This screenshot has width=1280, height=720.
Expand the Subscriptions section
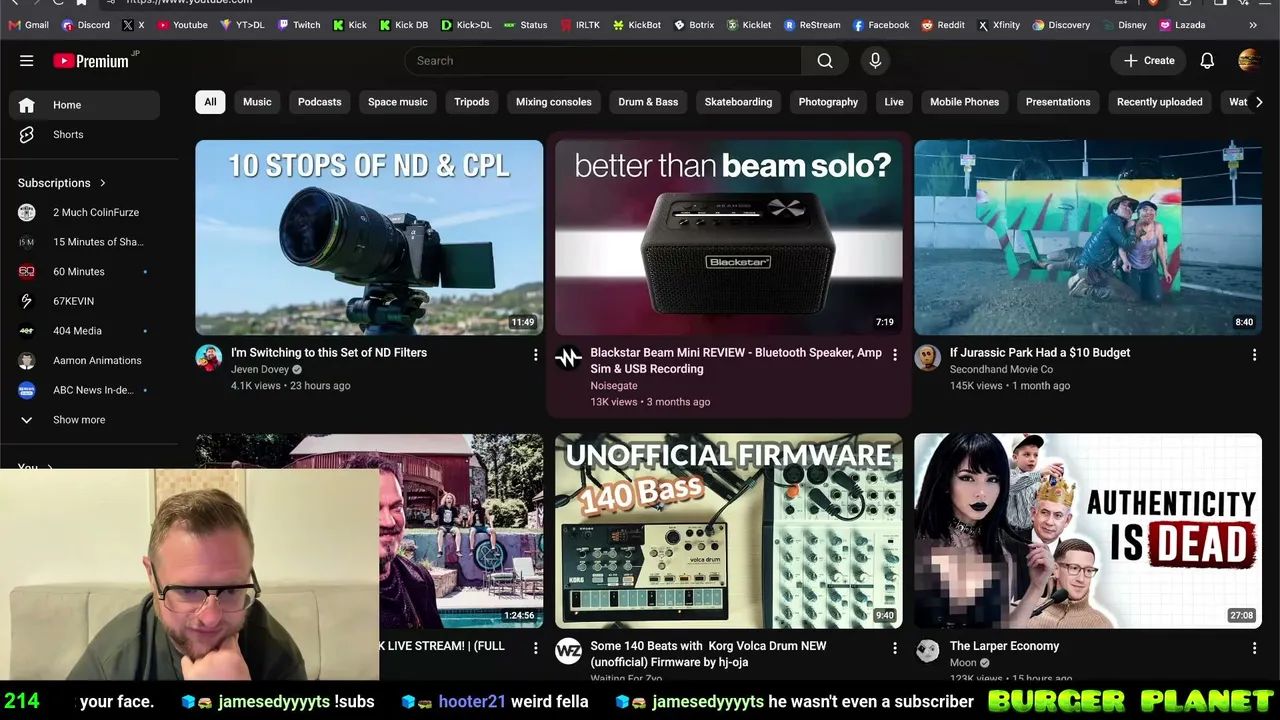[62, 183]
